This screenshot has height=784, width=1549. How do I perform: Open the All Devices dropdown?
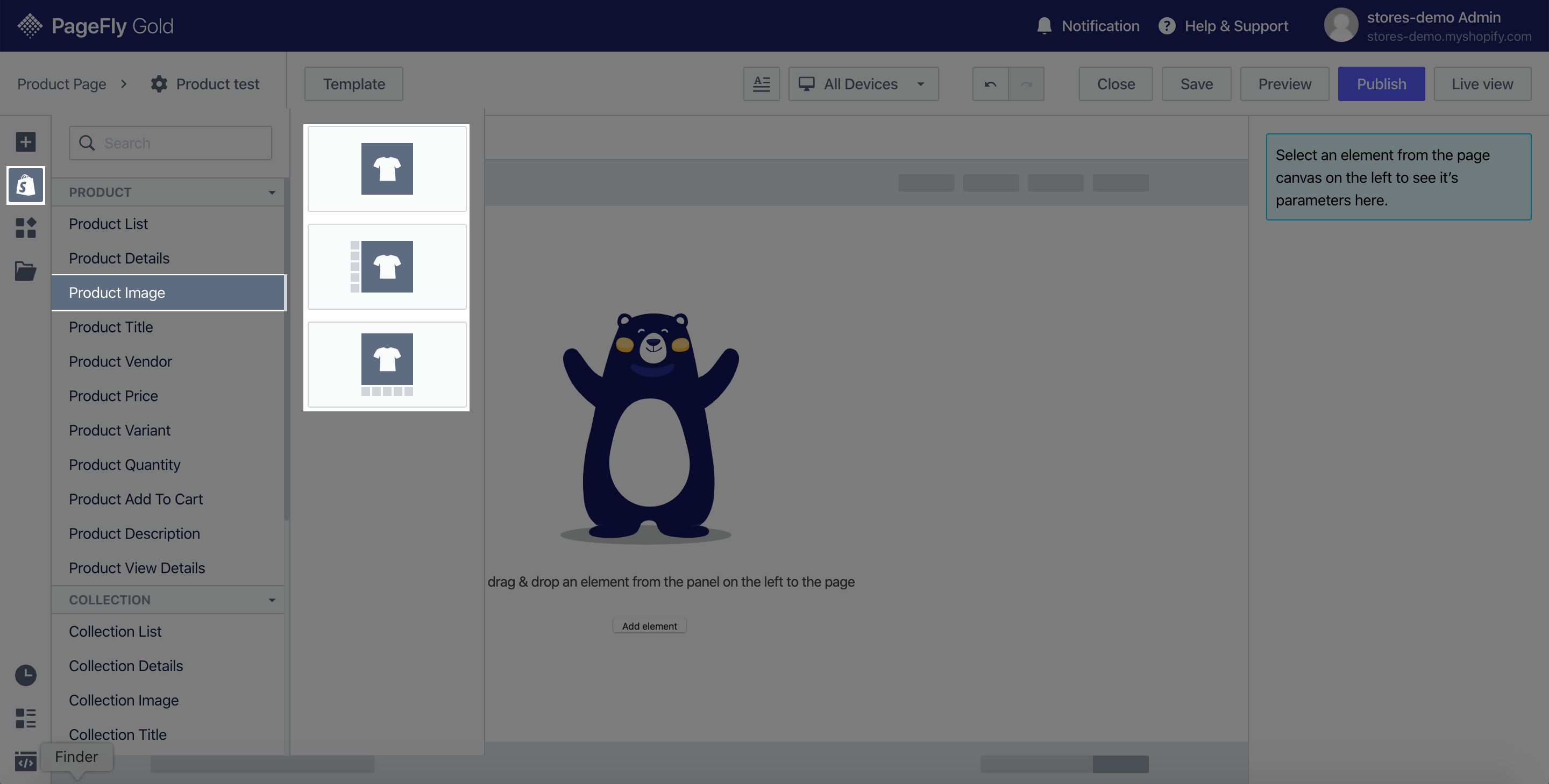[x=863, y=83]
